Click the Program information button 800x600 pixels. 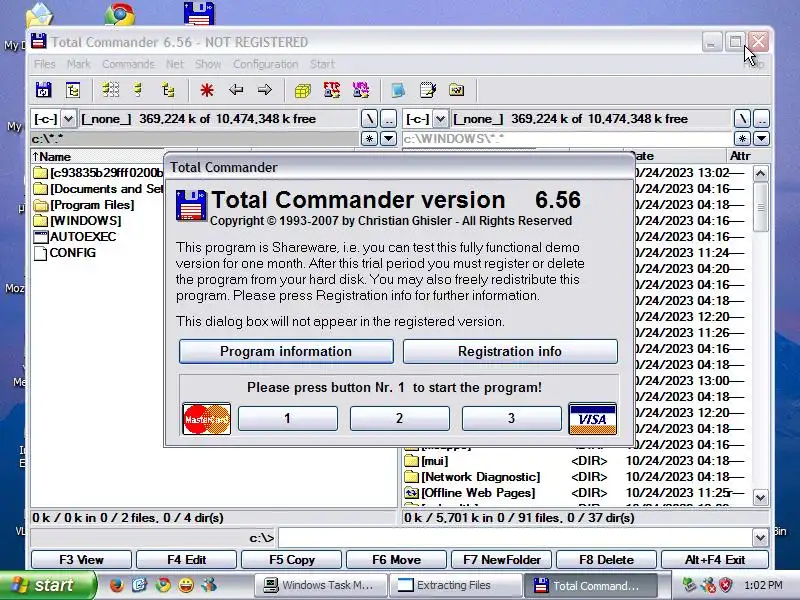click(x=286, y=352)
